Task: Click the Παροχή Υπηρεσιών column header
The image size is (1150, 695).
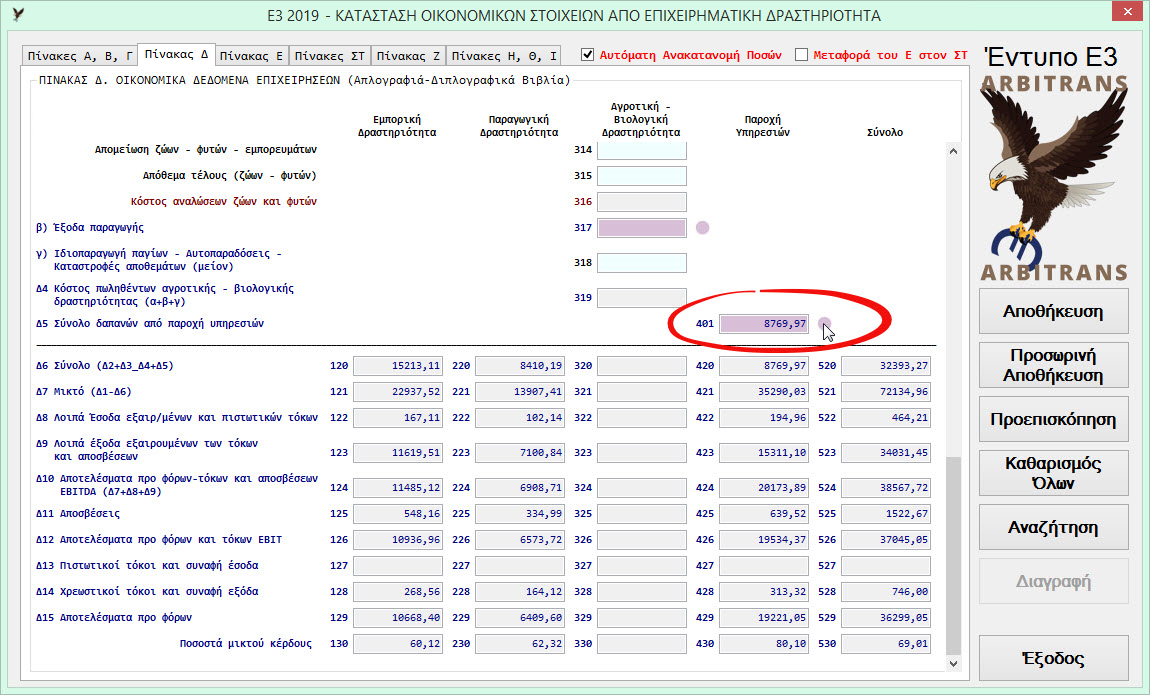Action: tap(763, 126)
